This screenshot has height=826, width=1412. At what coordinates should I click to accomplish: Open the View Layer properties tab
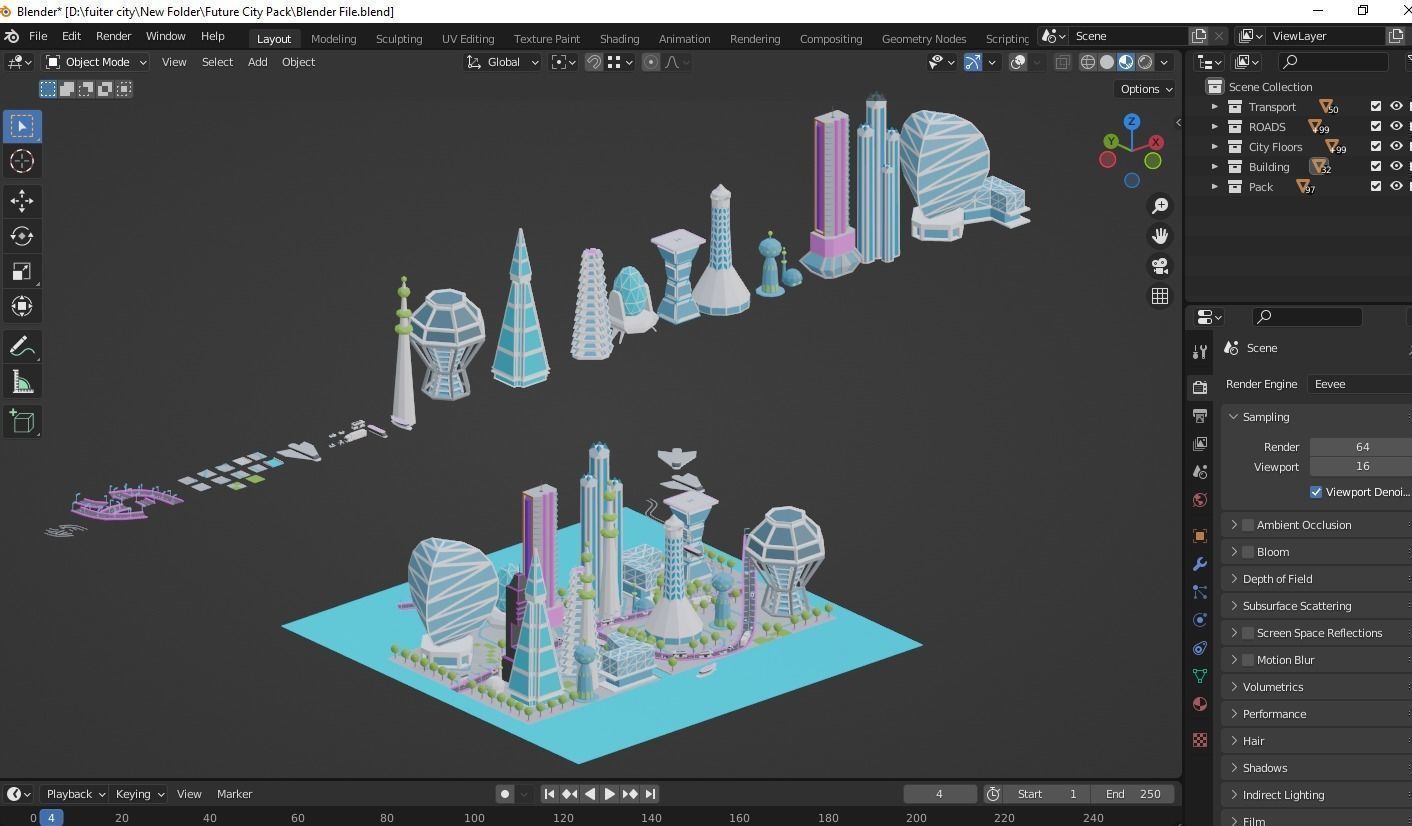point(1200,443)
